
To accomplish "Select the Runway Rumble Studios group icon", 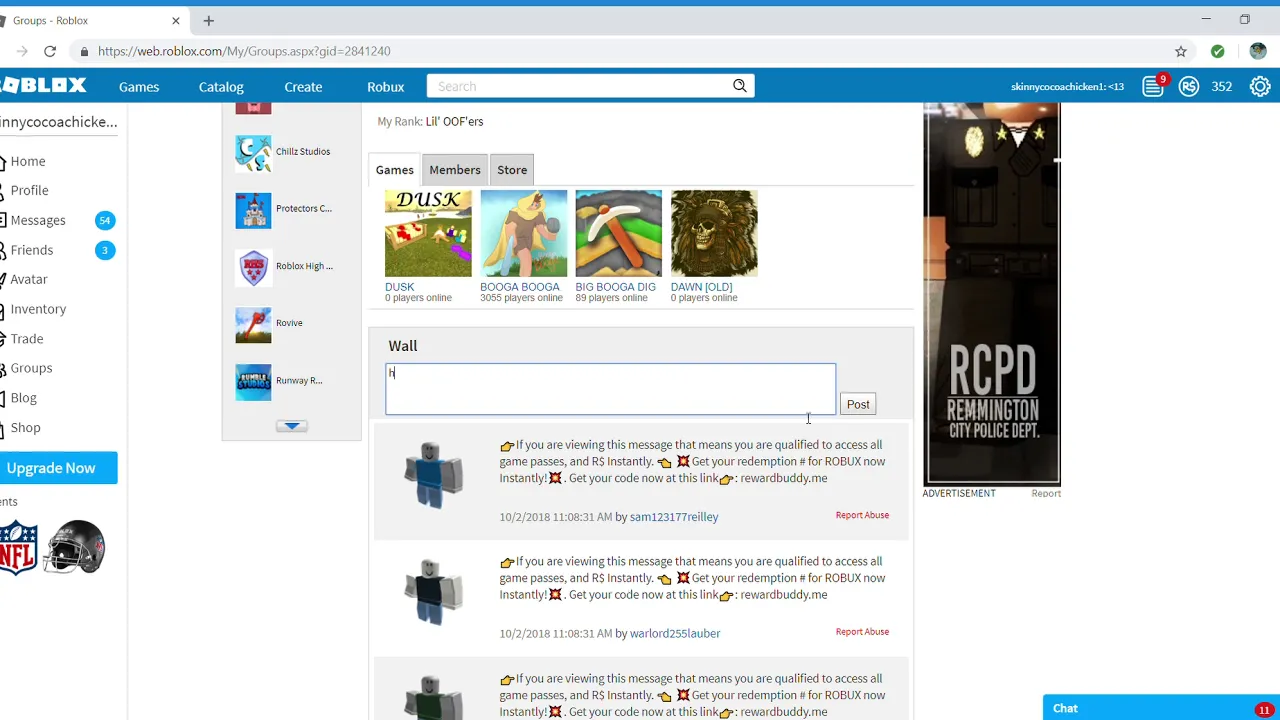I will [253, 382].
